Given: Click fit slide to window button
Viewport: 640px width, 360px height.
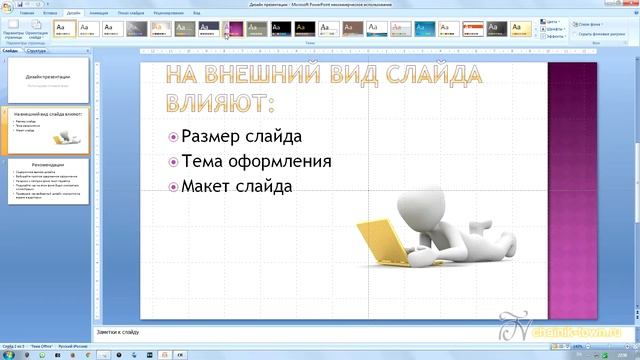Looking at the screenshot, I should 636,347.
